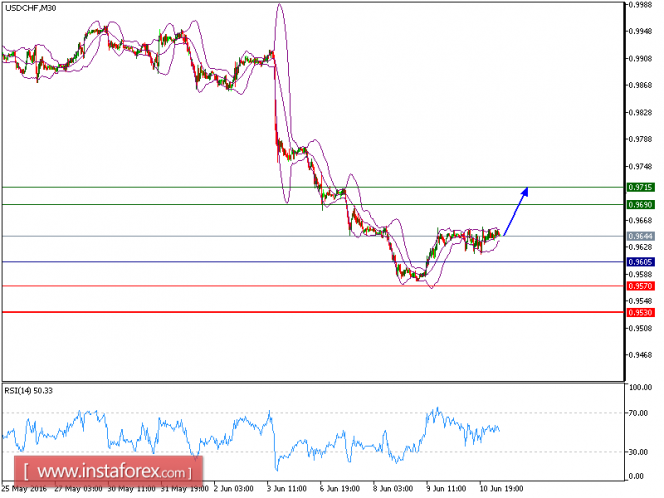Click the 0.9908 price axis value
Image resolution: width=664 pixels, height=498 pixels.
click(640, 58)
